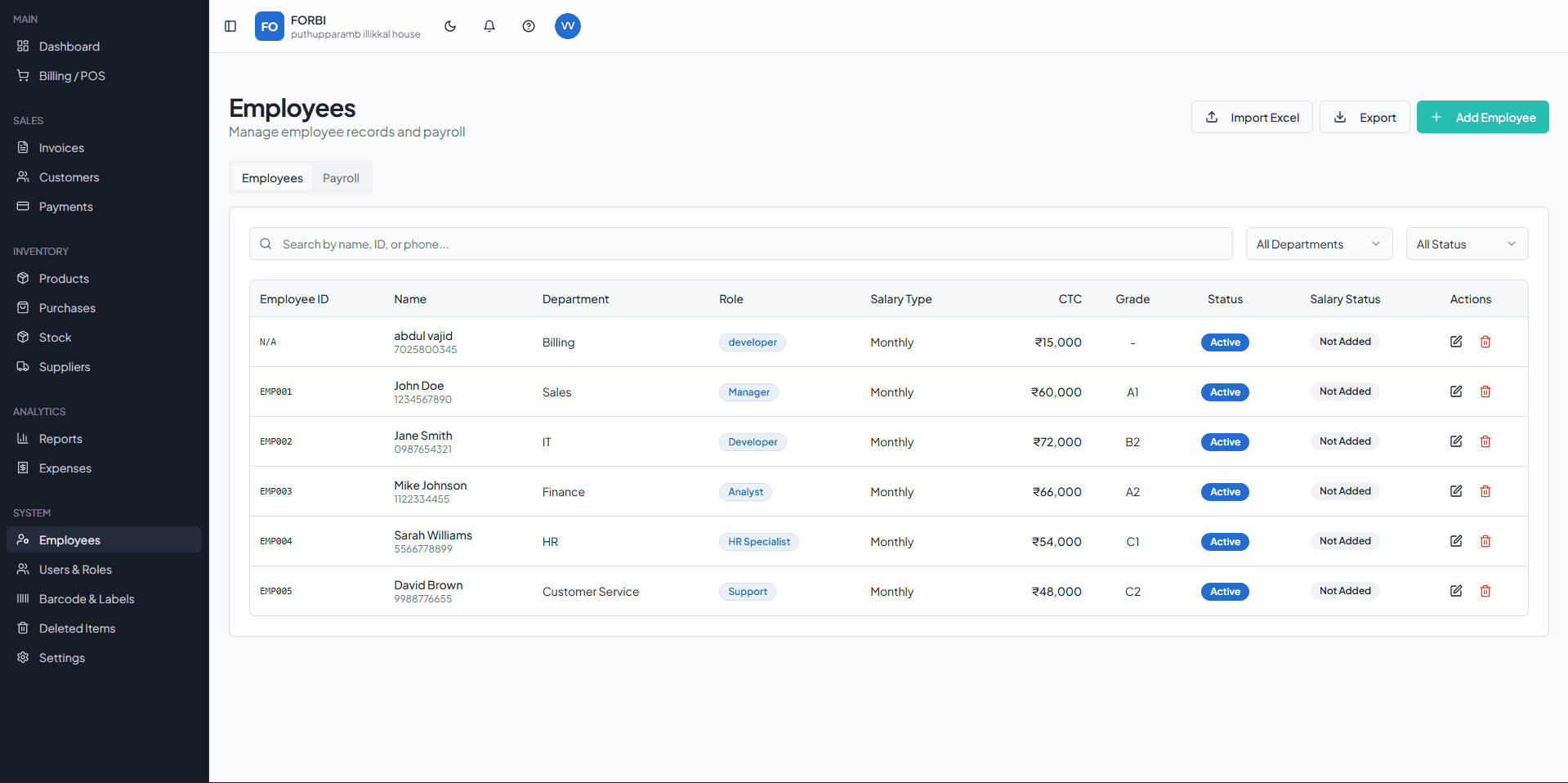Open the All Status filter dropdown

tap(1466, 244)
